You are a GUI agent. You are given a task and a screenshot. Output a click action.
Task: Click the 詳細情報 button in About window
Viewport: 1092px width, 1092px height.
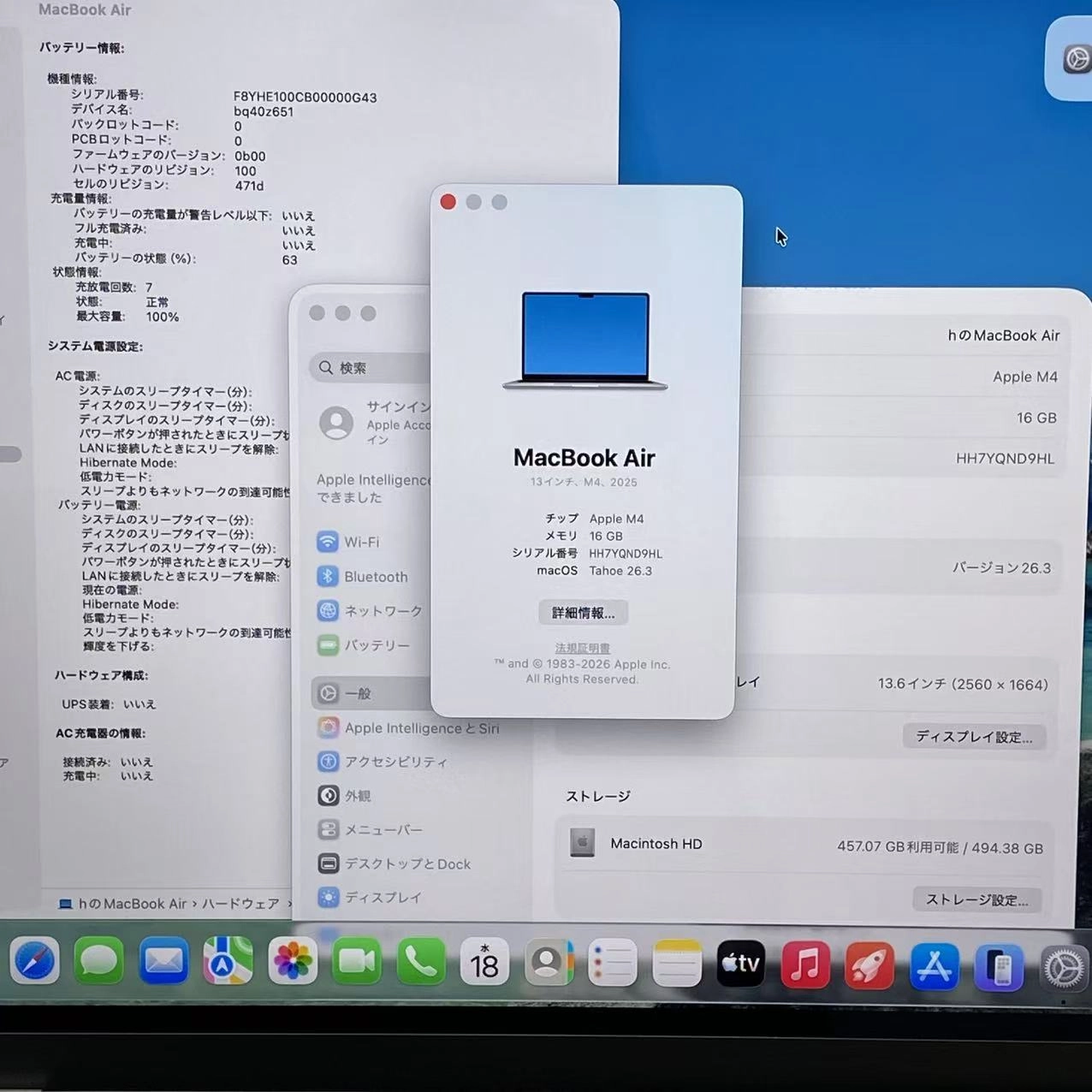583,612
